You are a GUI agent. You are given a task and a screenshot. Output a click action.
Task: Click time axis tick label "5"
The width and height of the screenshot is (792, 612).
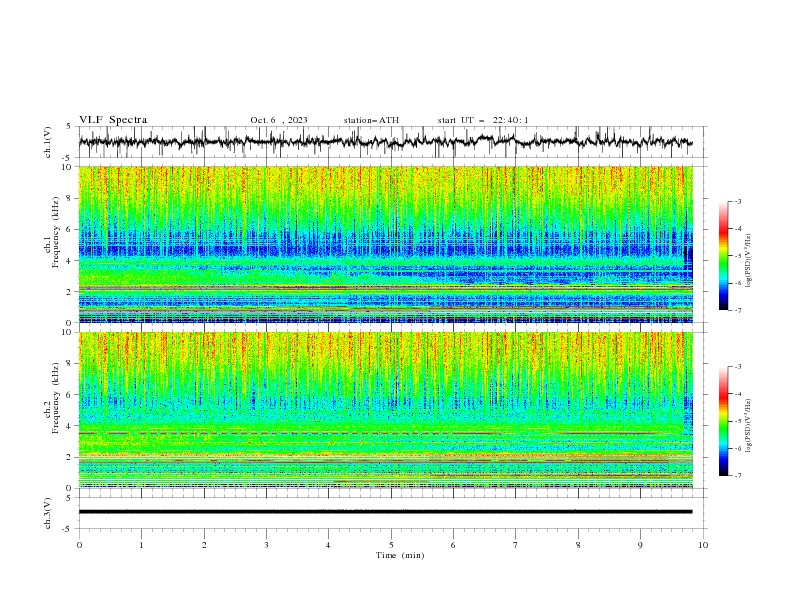pyautogui.click(x=391, y=545)
